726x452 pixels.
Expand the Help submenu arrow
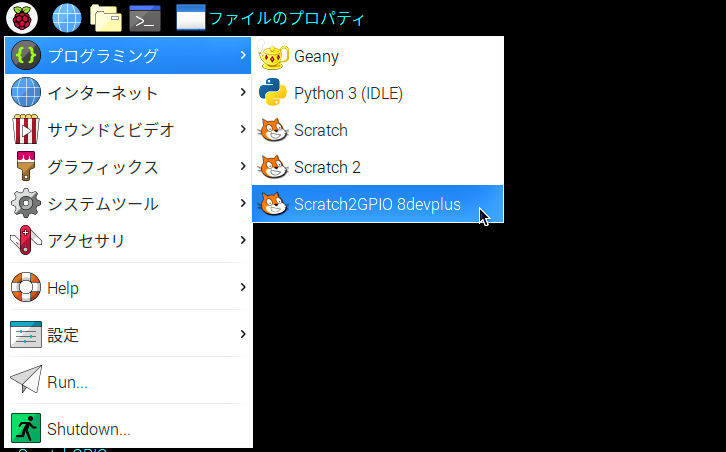[x=243, y=287]
